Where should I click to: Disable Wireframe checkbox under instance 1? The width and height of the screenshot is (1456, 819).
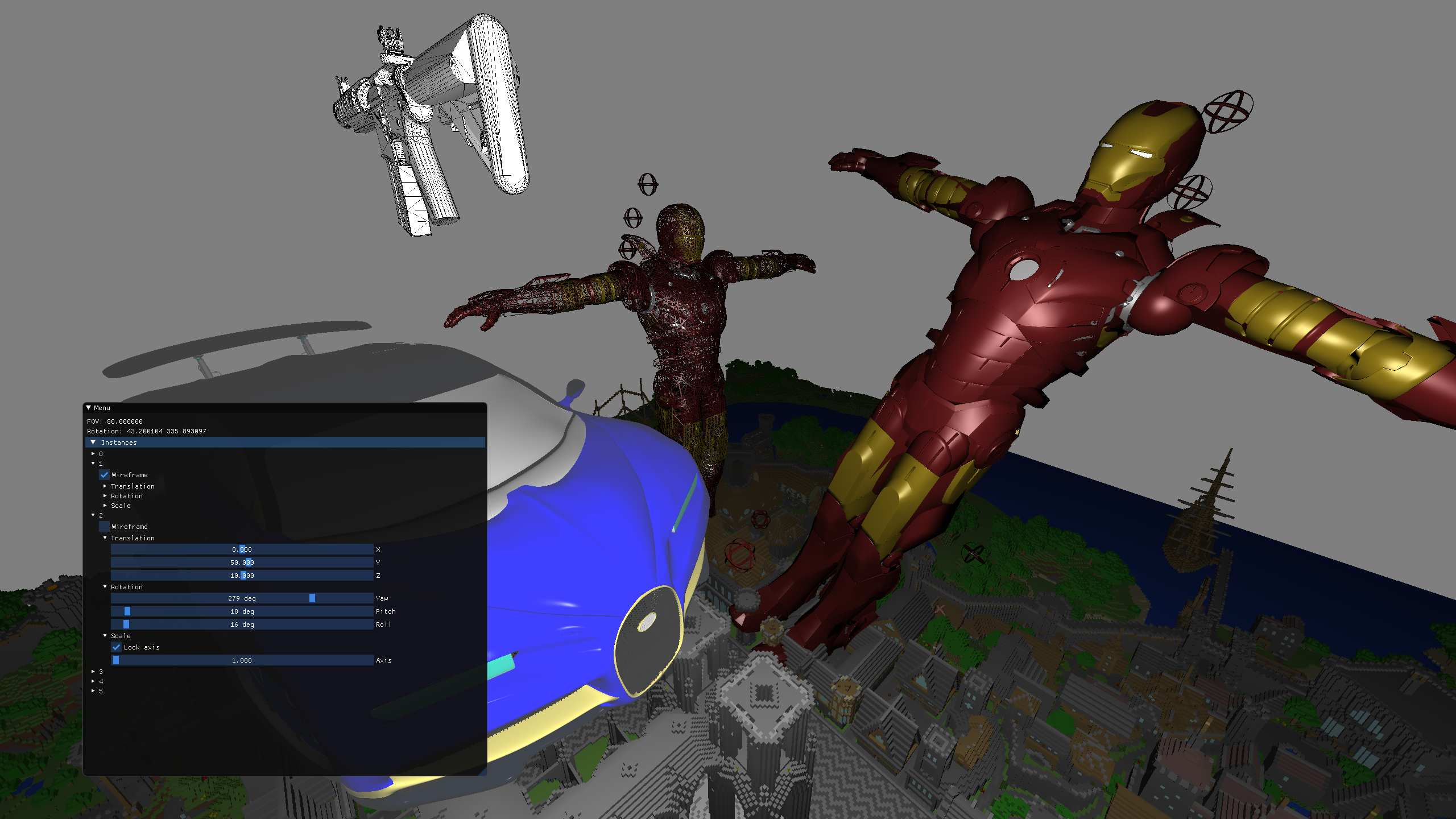point(105,475)
